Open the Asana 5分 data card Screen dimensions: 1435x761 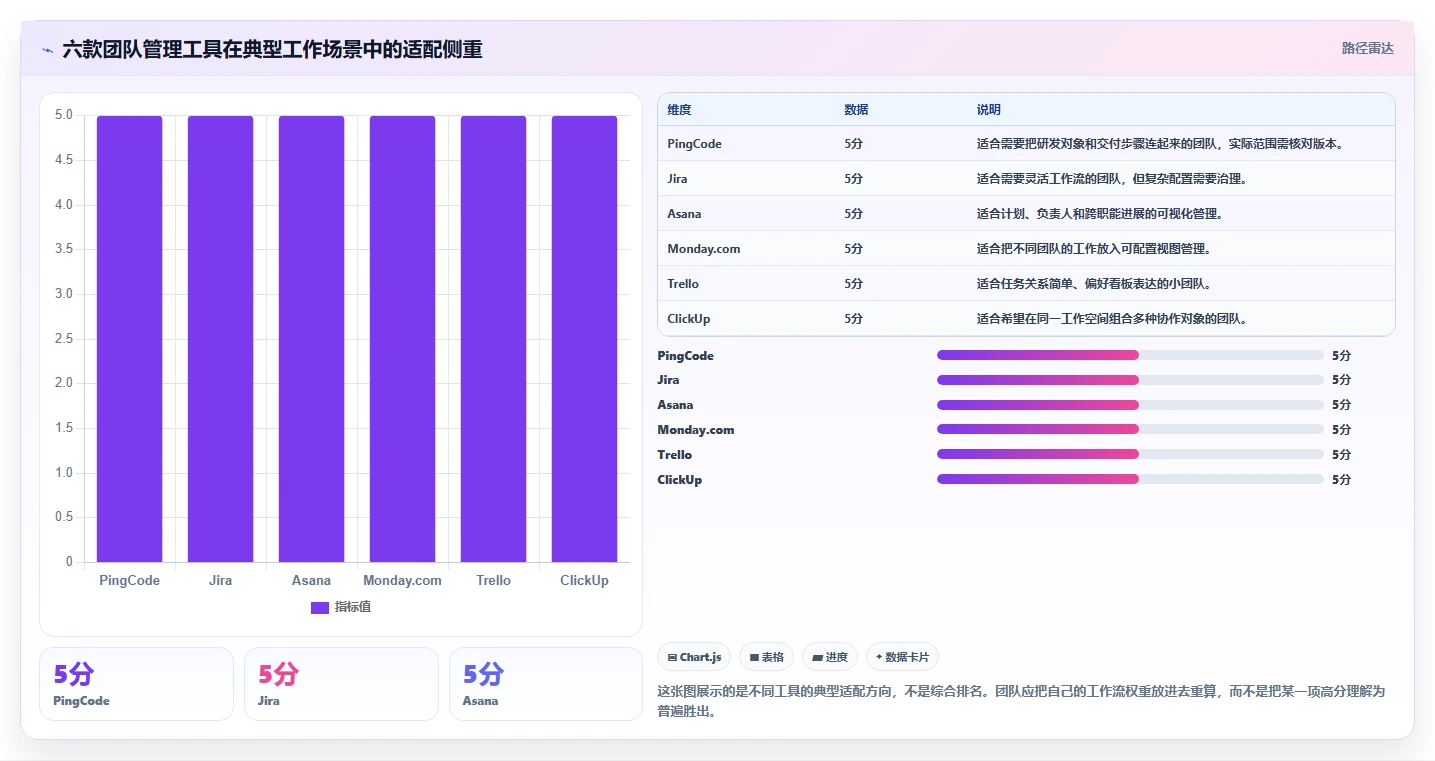546,684
